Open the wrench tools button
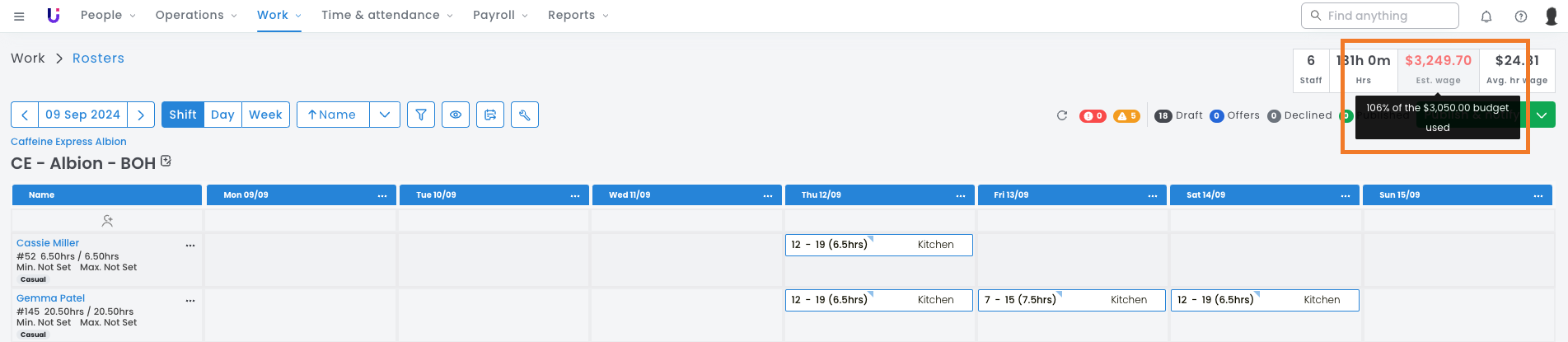The width and height of the screenshot is (1568, 342). (525, 115)
